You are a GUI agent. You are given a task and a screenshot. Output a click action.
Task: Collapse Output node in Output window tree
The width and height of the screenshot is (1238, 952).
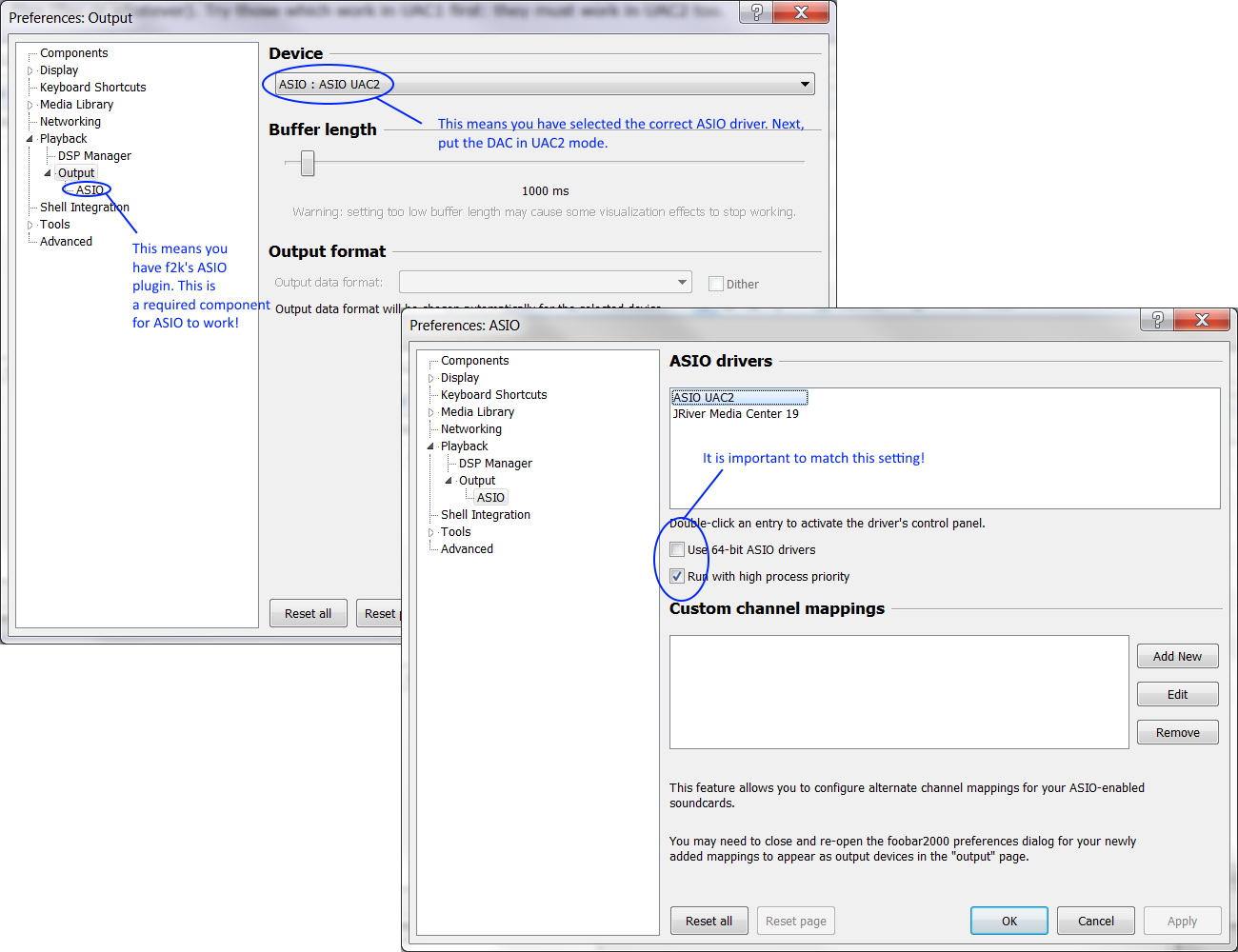pyautogui.click(x=48, y=173)
